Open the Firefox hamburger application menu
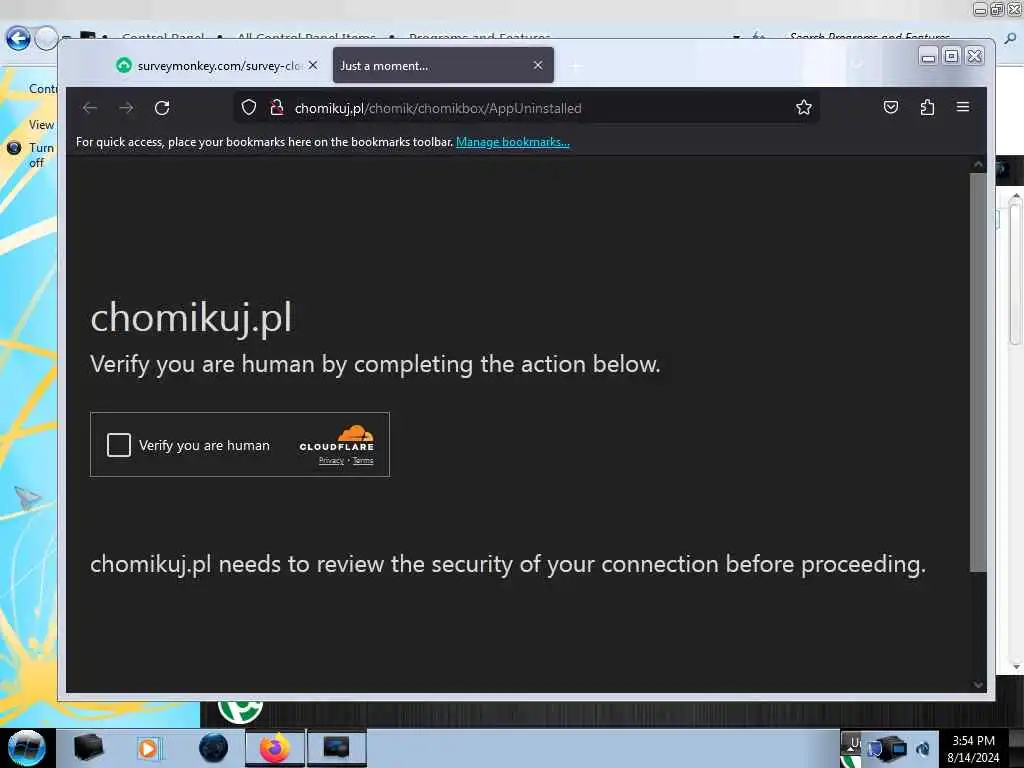Viewport: 1024px width, 768px height. click(963, 107)
